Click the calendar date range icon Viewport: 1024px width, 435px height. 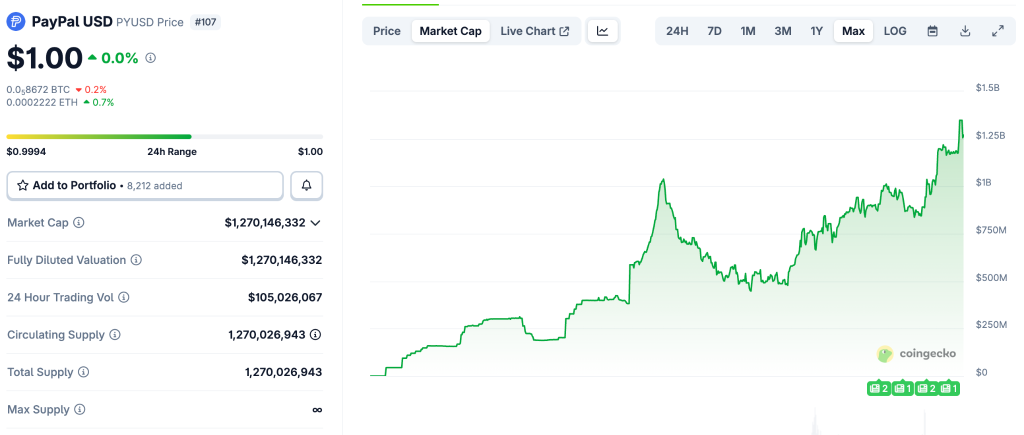pos(932,31)
